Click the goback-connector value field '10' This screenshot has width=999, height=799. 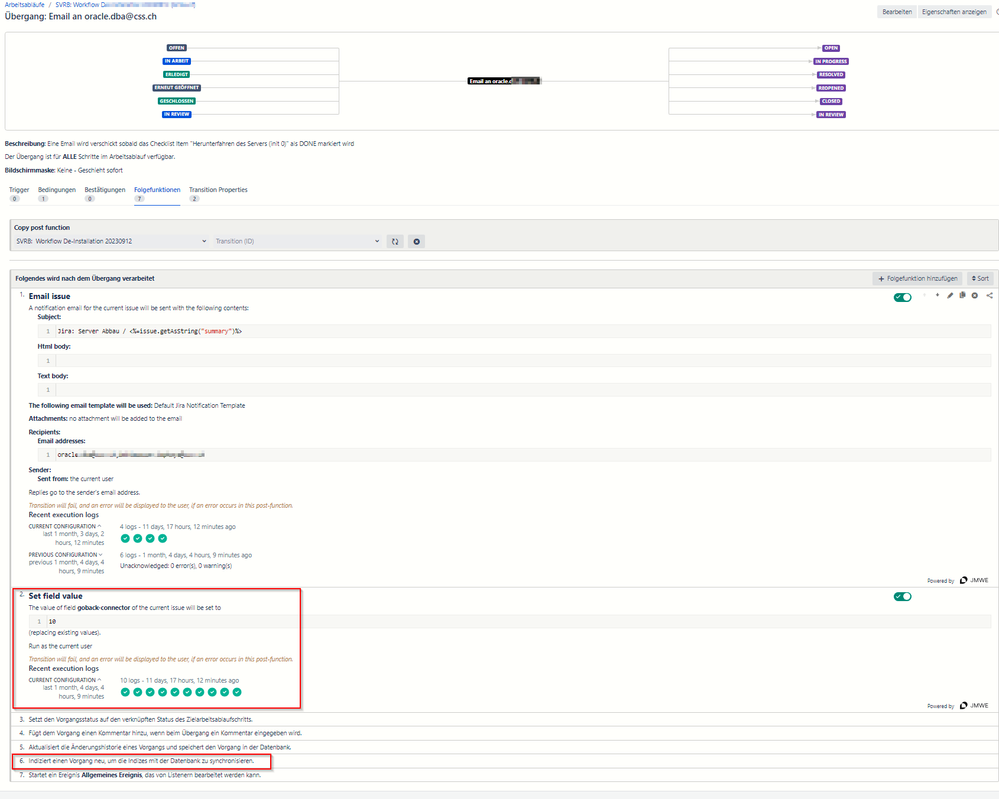click(510, 621)
